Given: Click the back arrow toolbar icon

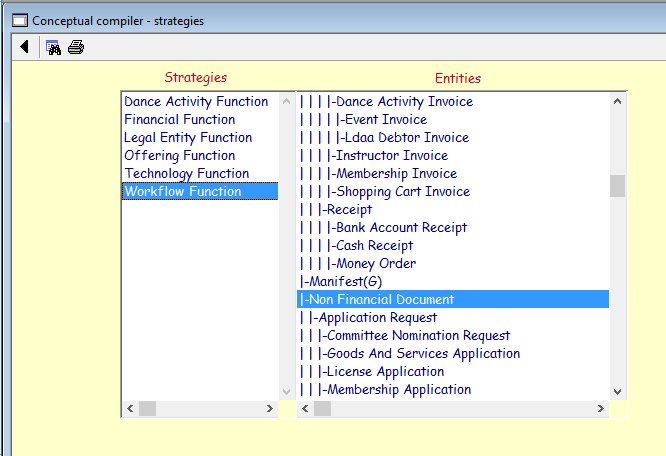Looking at the screenshot, I should (24, 47).
